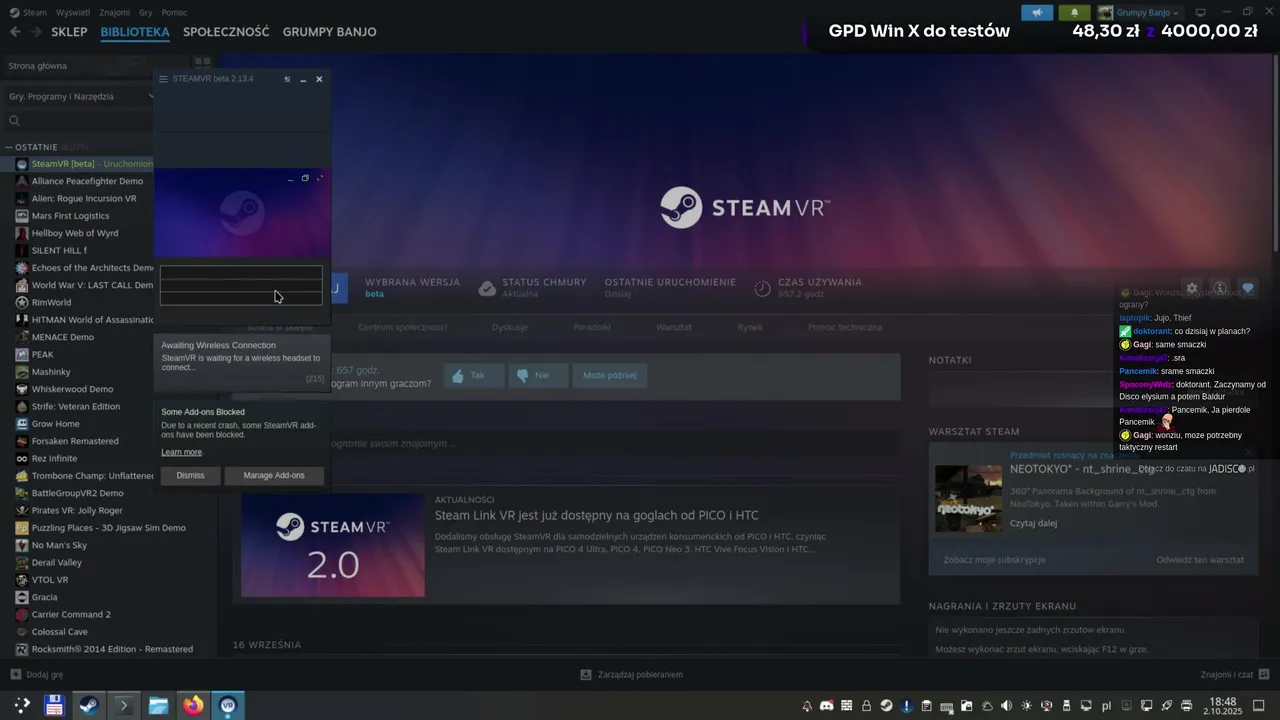
Task: Open the Dyskusje tab on game page
Action: 510,327
